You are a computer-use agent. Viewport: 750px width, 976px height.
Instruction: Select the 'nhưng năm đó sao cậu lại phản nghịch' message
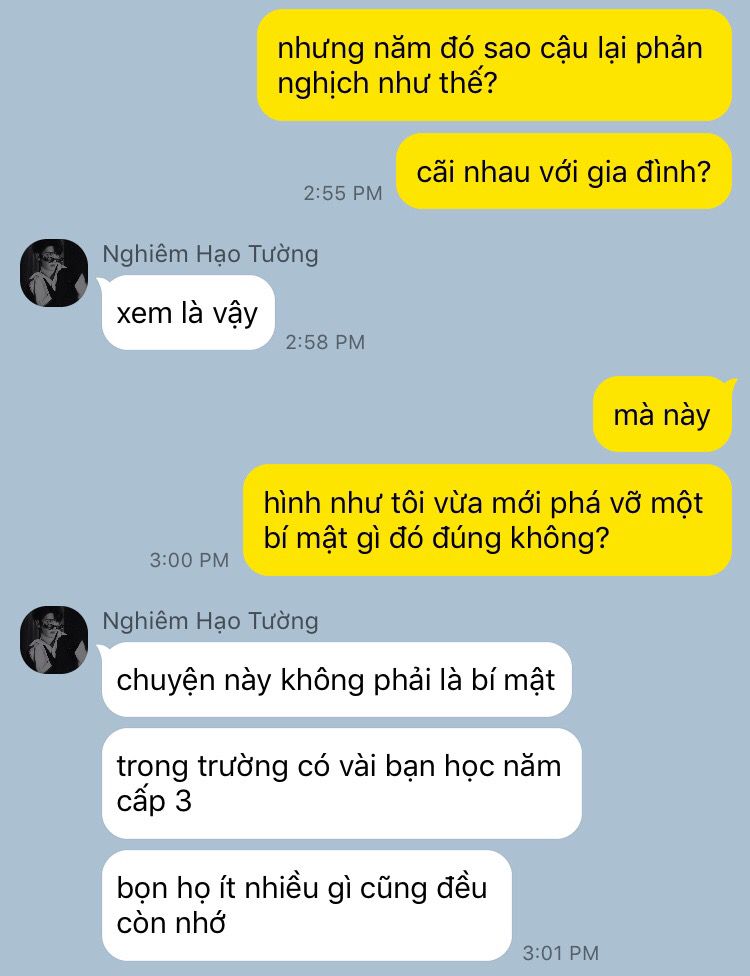494,65
